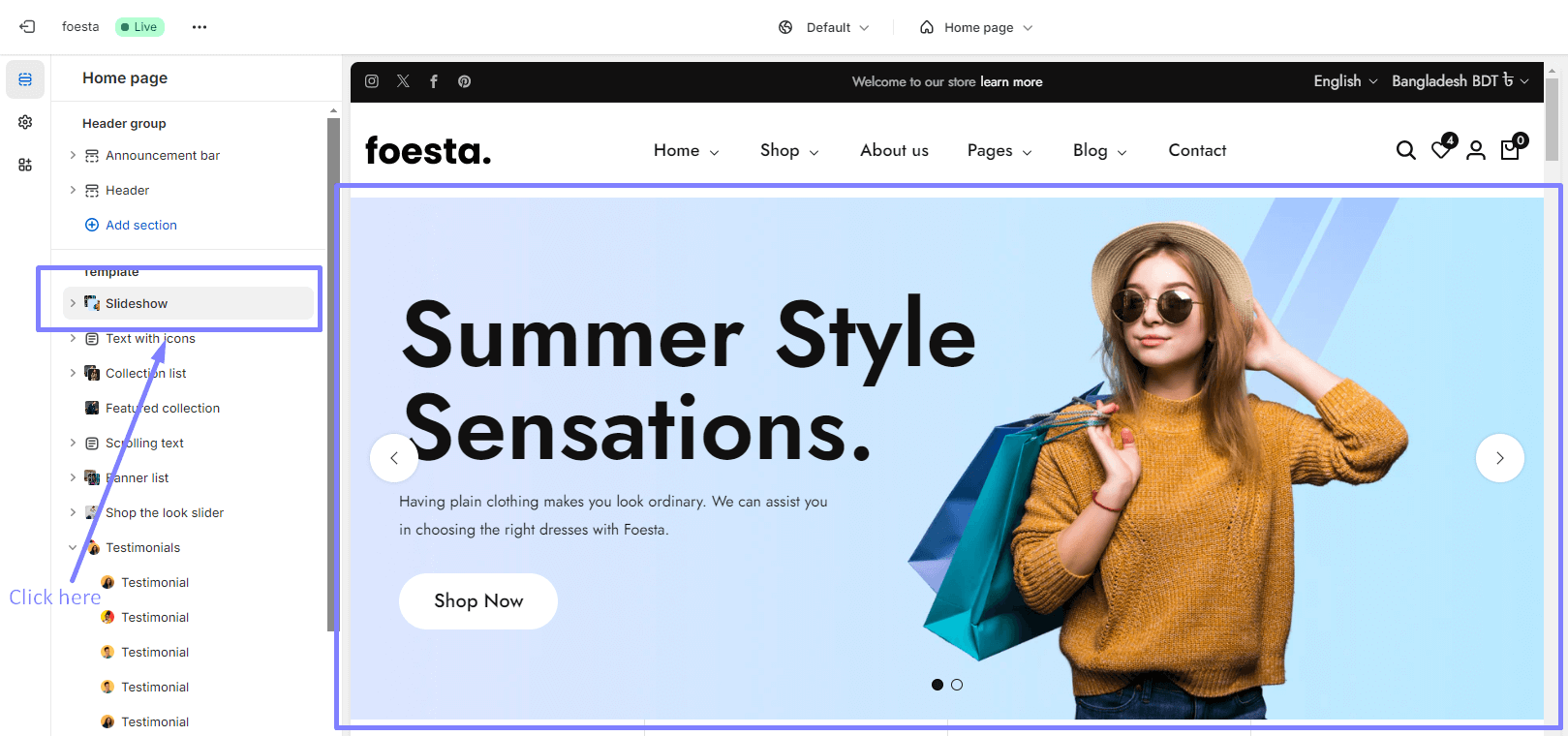
Task: Click the exit editor back icon
Action: pyautogui.click(x=27, y=27)
